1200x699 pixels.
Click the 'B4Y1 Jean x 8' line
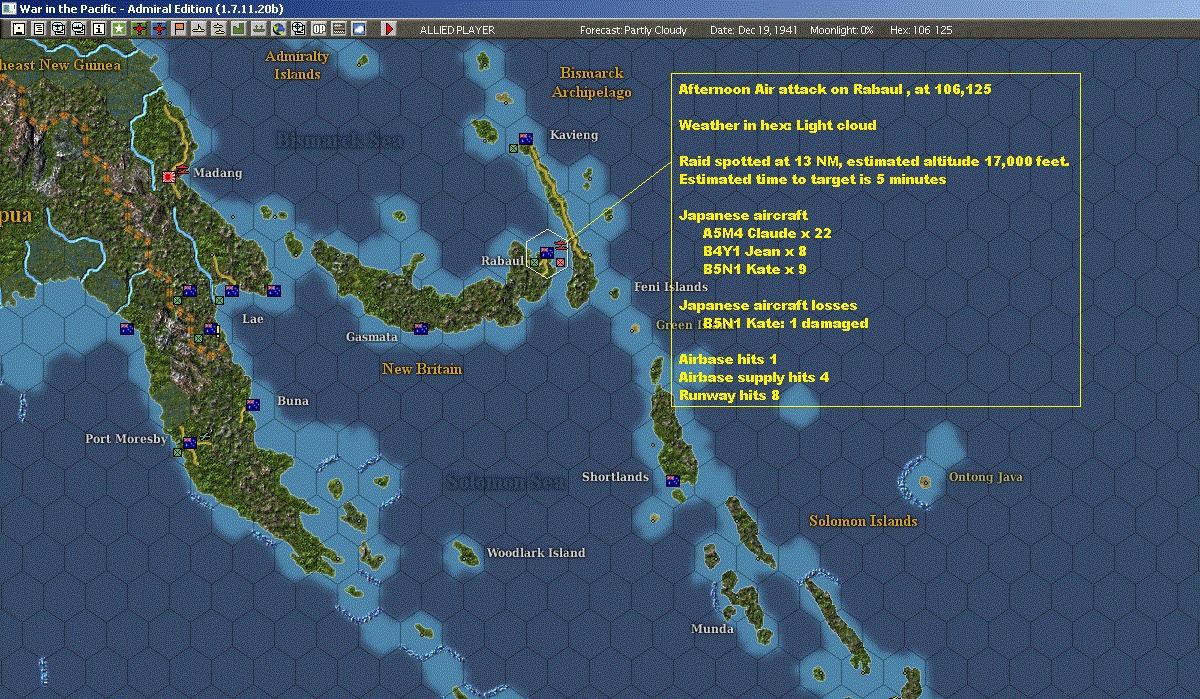coord(754,251)
